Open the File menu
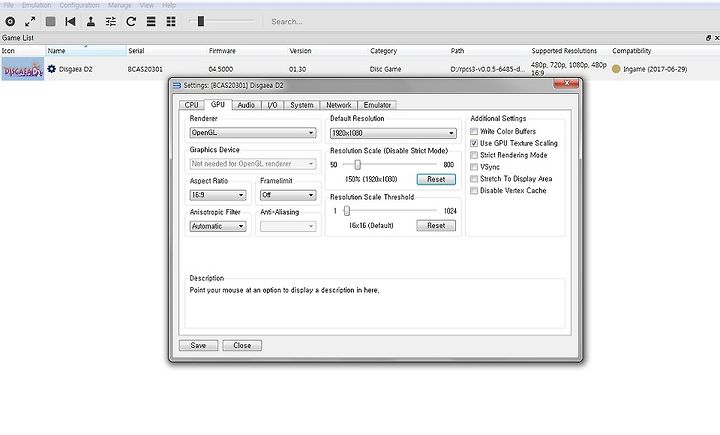The image size is (720, 435). [8, 5]
